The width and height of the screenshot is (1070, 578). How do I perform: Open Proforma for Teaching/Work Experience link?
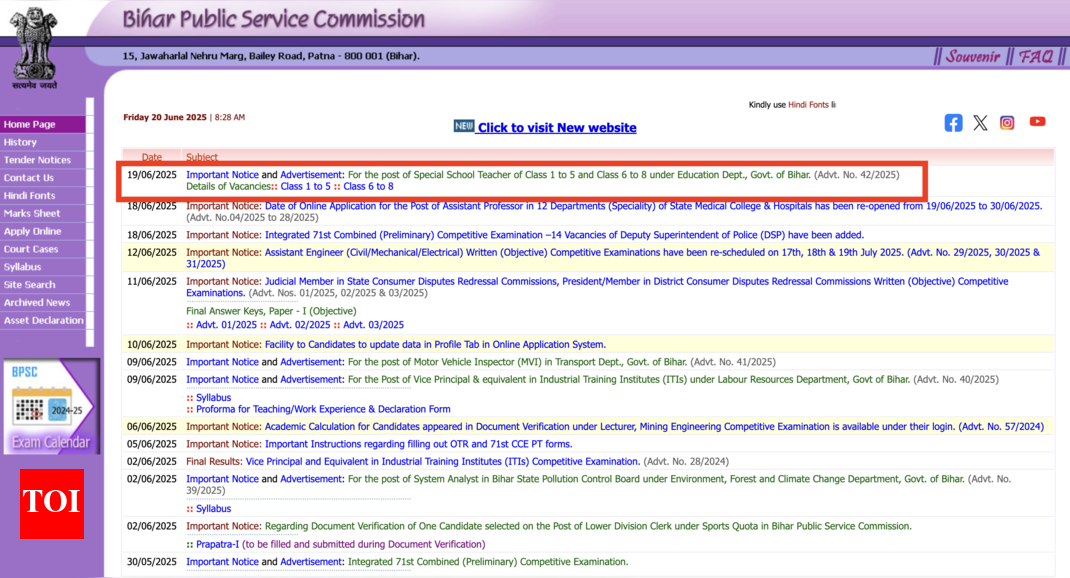tap(323, 409)
